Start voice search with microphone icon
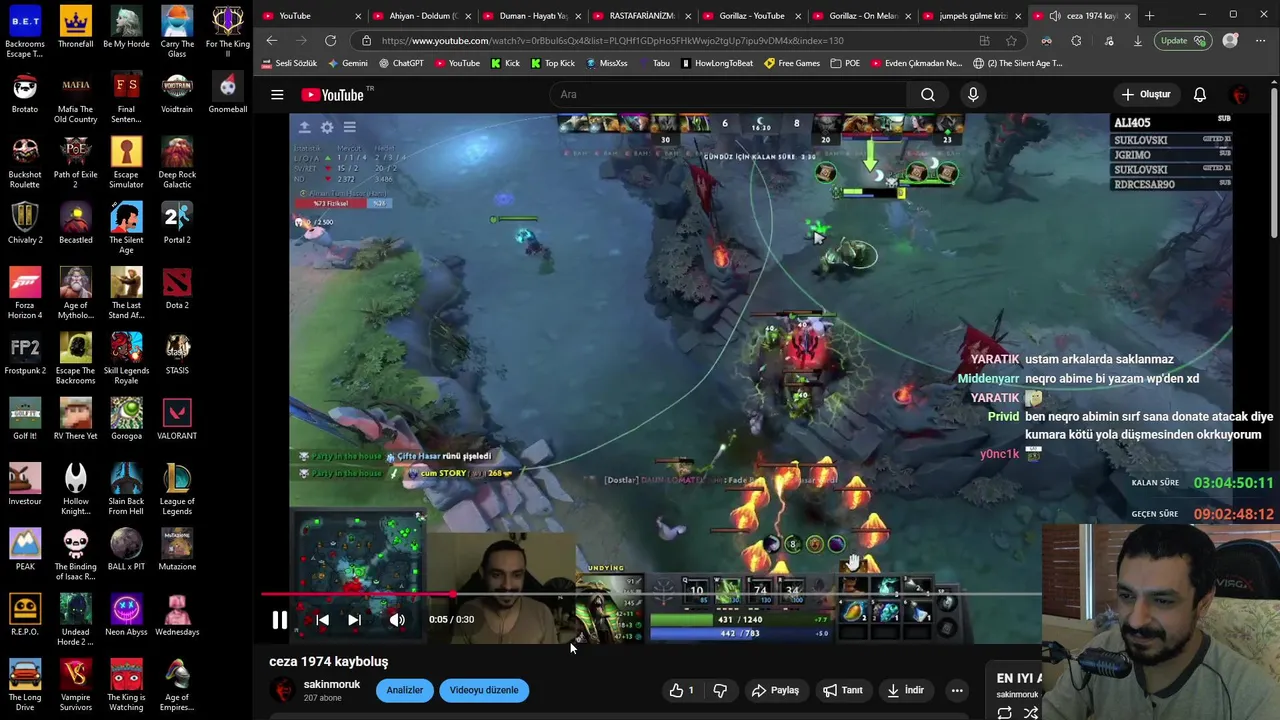This screenshot has height=720, width=1280. point(973,95)
